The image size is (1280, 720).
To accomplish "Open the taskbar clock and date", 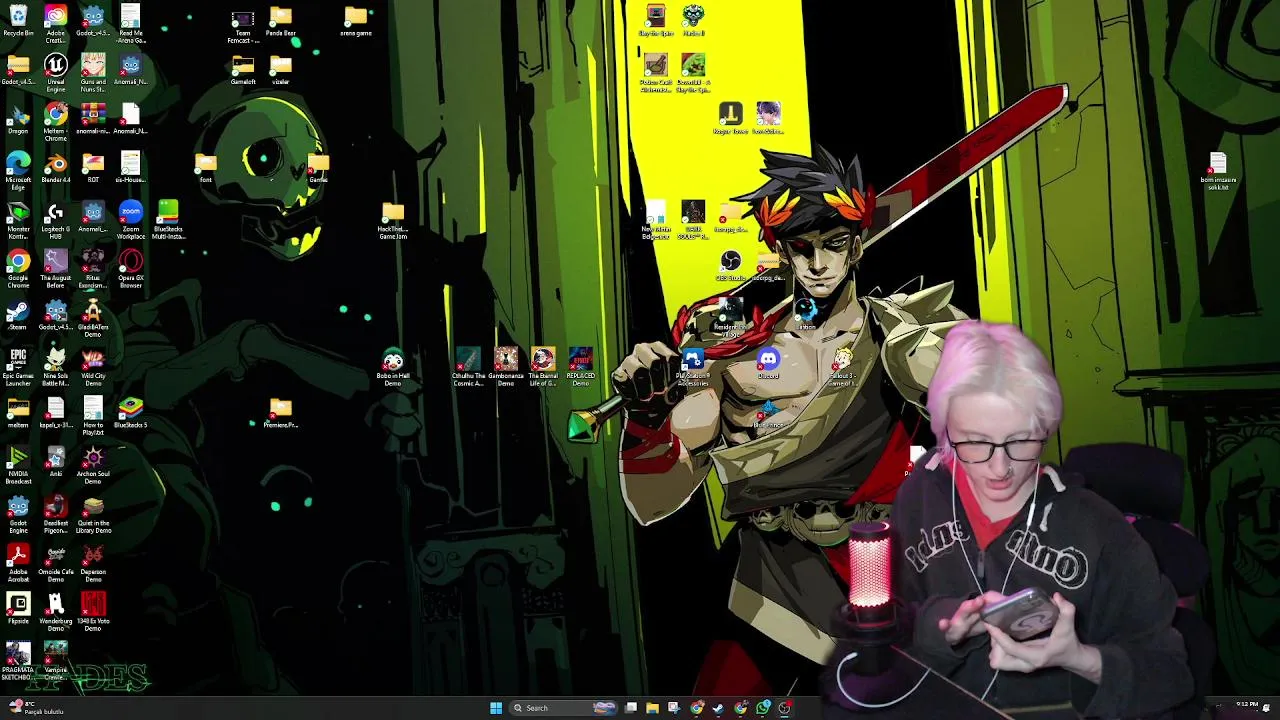I will [1247, 707].
